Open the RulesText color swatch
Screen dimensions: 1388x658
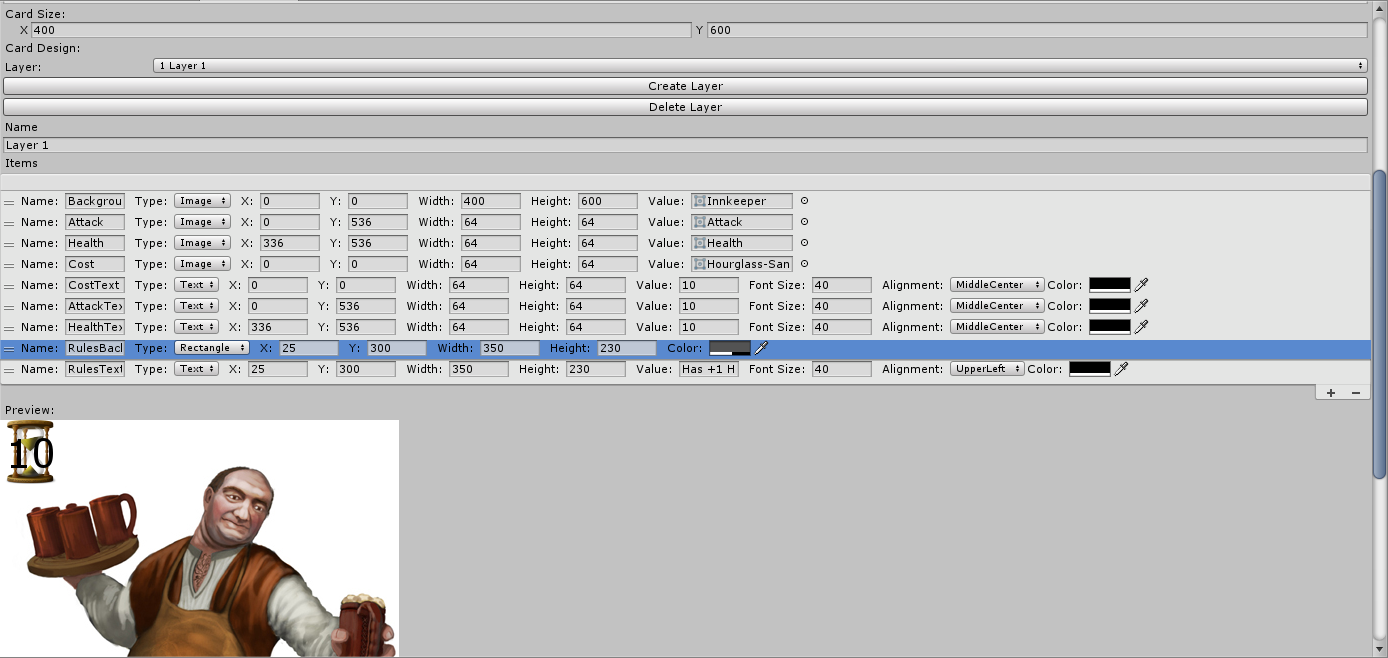pos(1090,369)
